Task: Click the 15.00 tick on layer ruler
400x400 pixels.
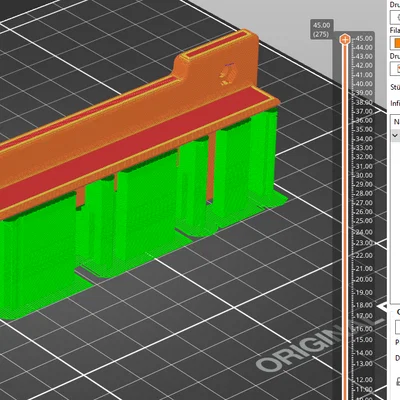Action: pyautogui.click(x=363, y=340)
